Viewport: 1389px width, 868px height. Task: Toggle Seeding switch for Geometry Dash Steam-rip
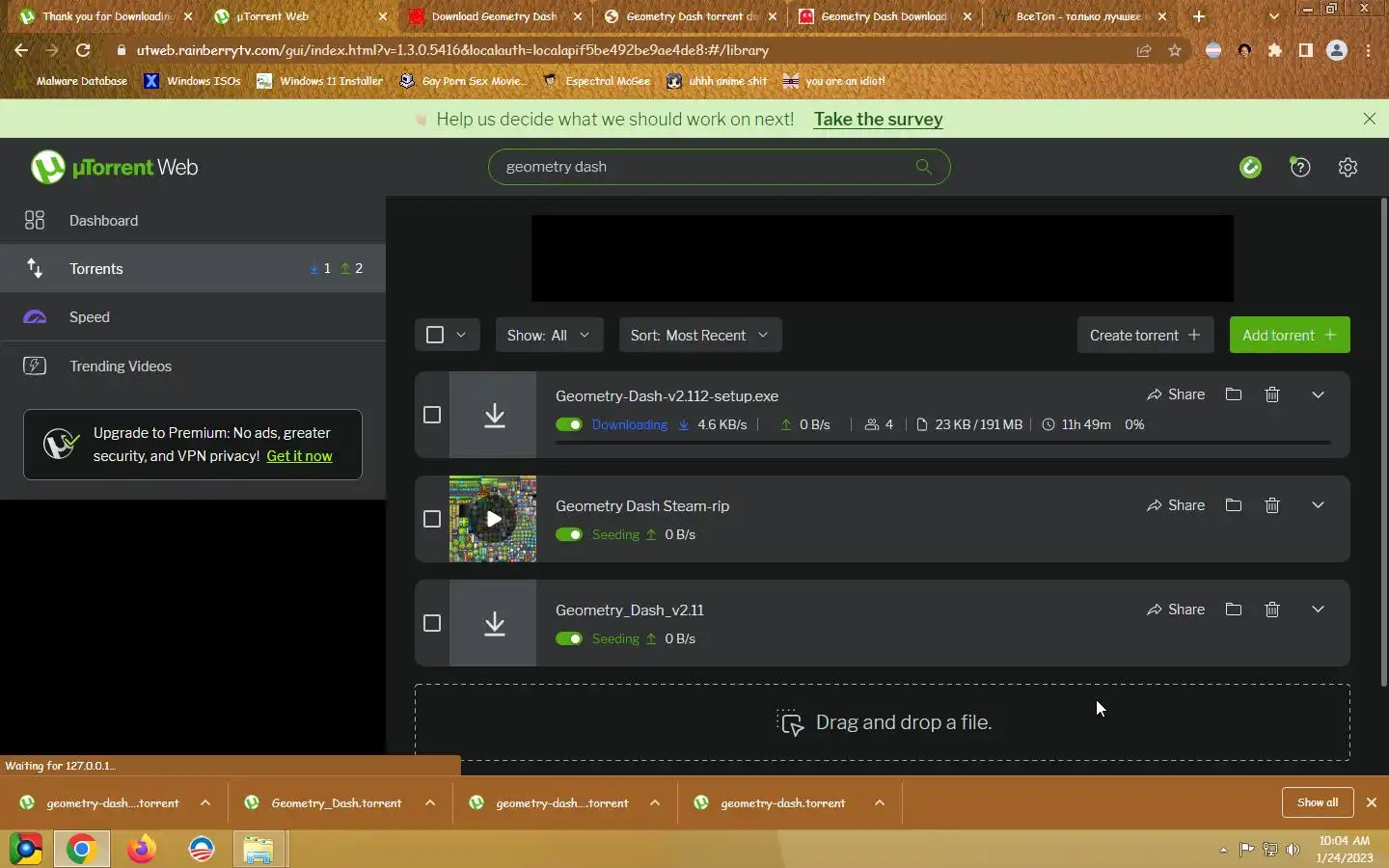click(x=569, y=534)
